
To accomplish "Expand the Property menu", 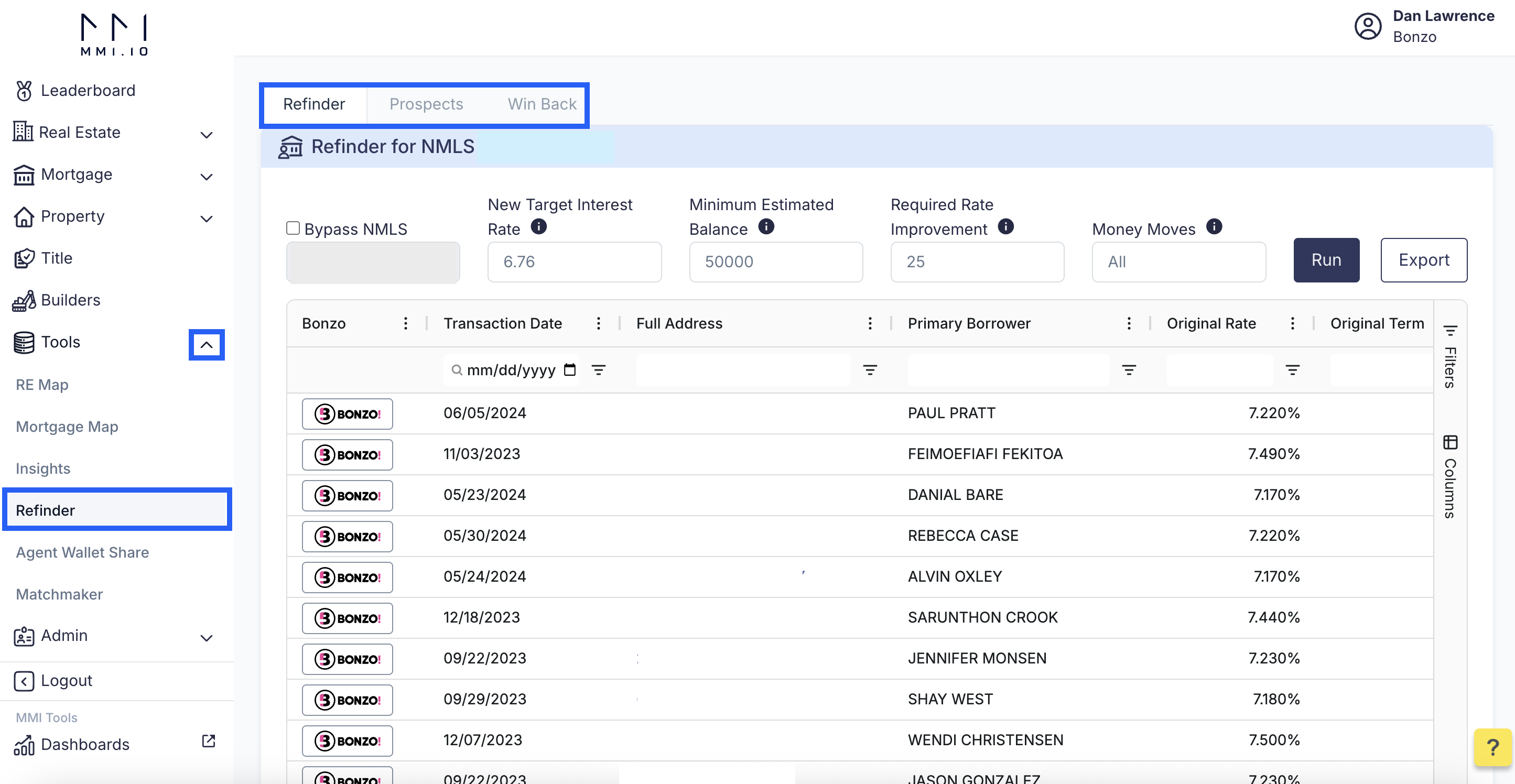I will coord(207,220).
